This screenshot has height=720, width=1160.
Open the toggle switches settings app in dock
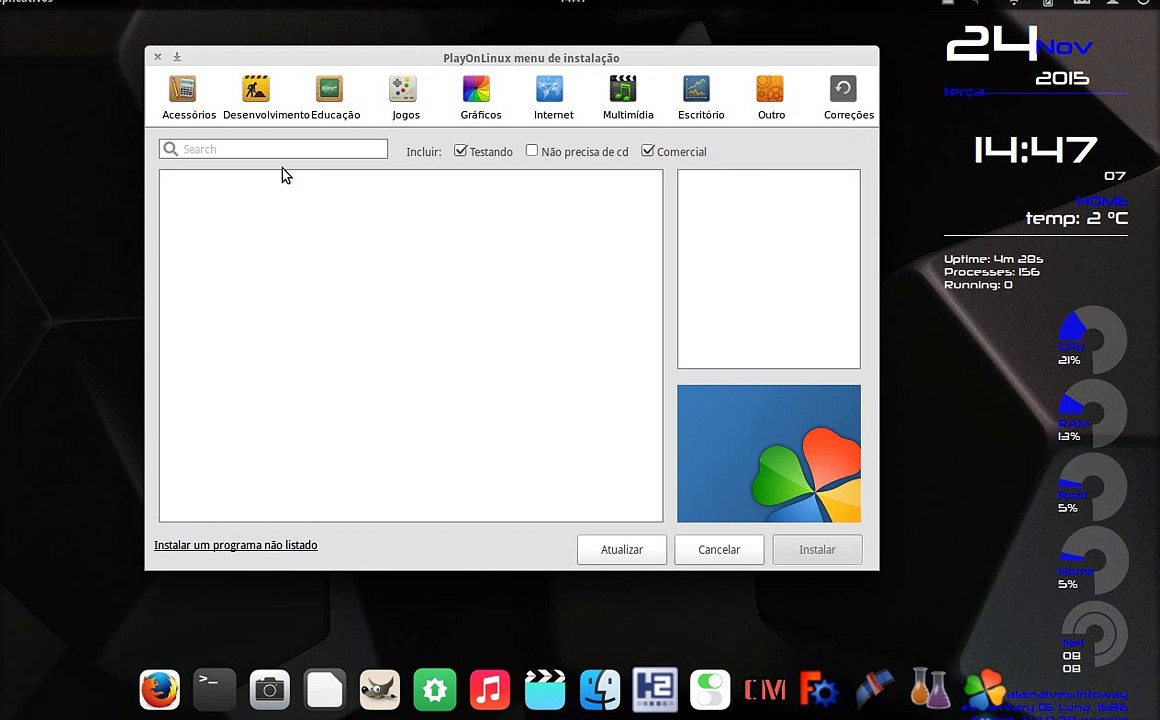710,690
